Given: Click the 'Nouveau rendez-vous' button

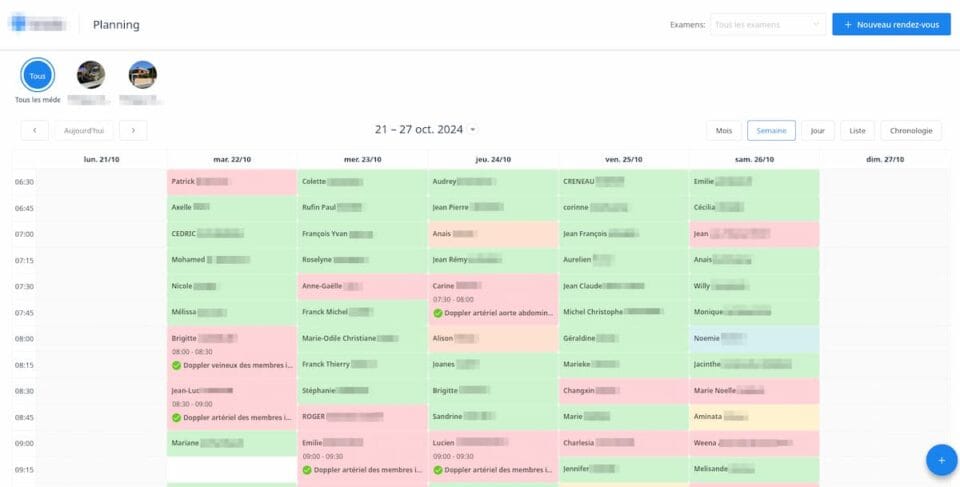Looking at the screenshot, I should [891, 24].
